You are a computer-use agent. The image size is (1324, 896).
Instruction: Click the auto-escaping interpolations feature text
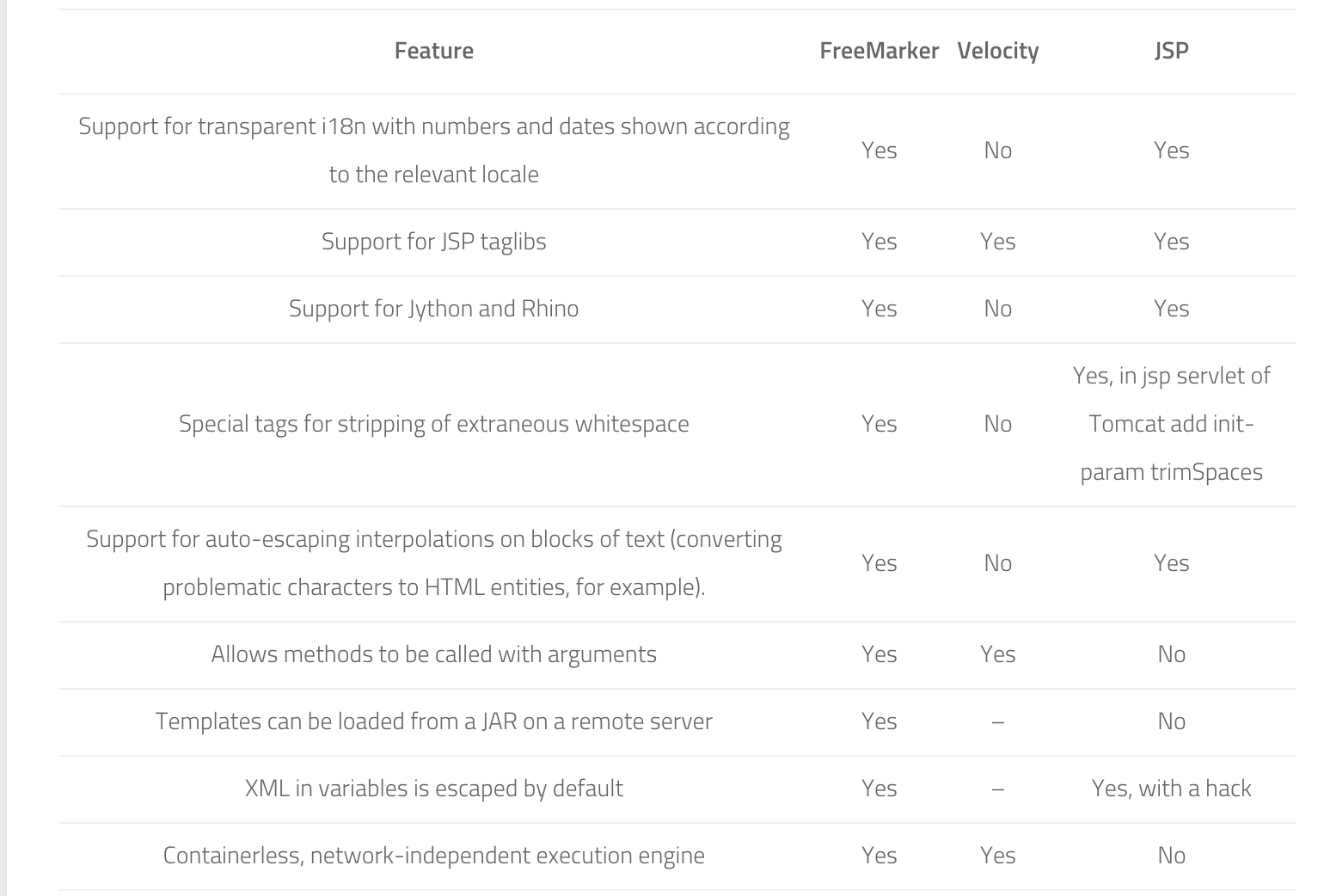tap(433, 563)
